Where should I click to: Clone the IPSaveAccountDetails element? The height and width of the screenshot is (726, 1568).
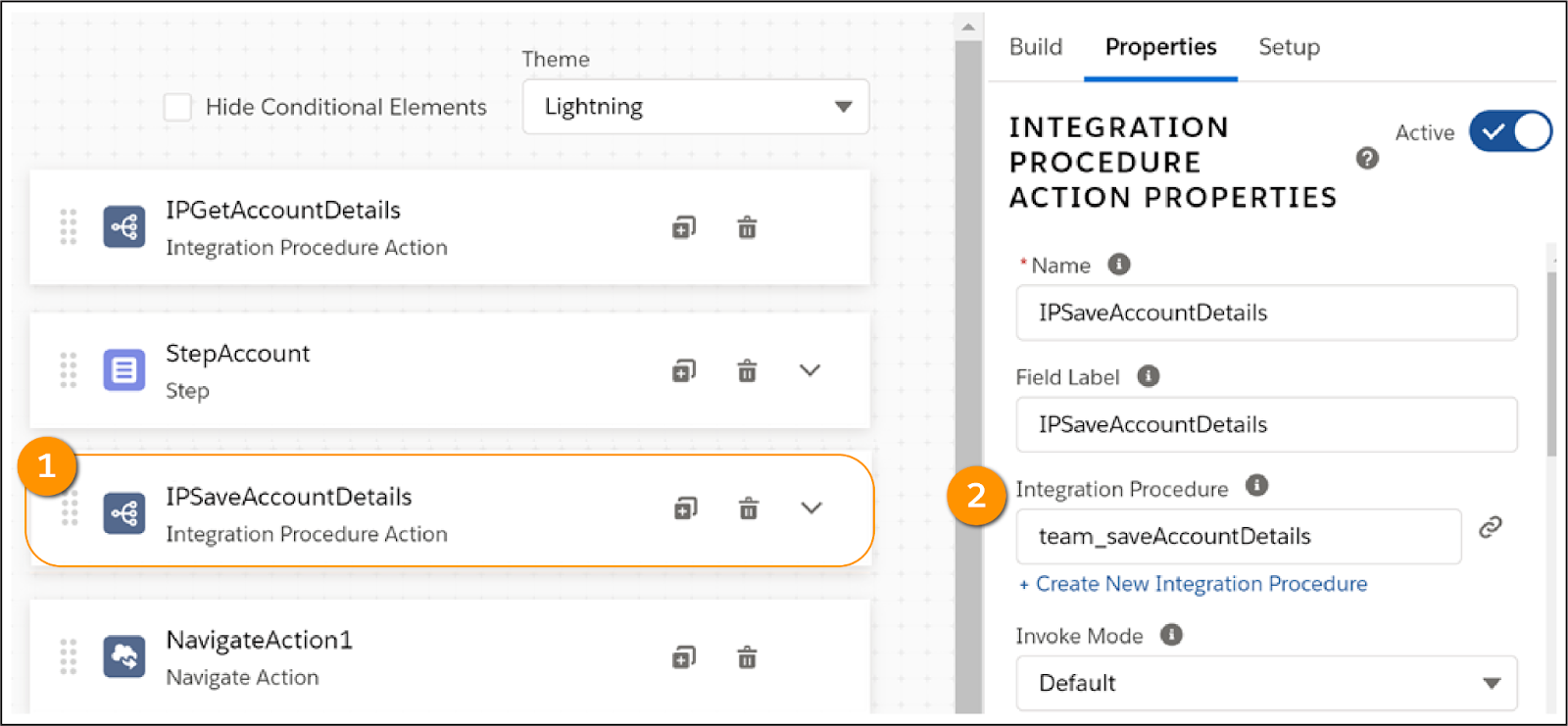[x=686, y=508]
